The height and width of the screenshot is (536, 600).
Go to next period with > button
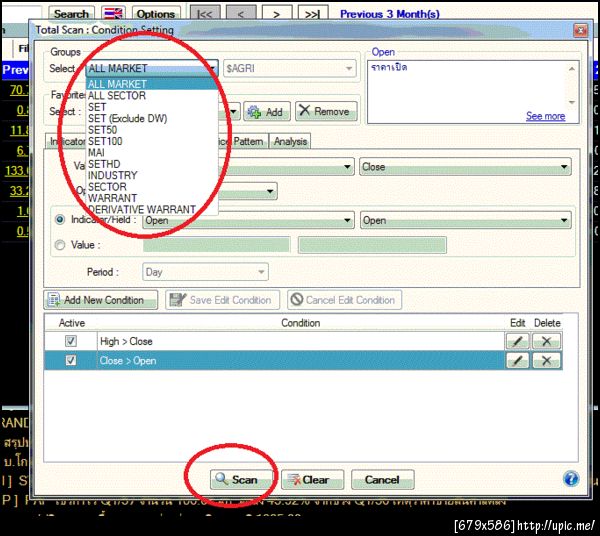277,13
